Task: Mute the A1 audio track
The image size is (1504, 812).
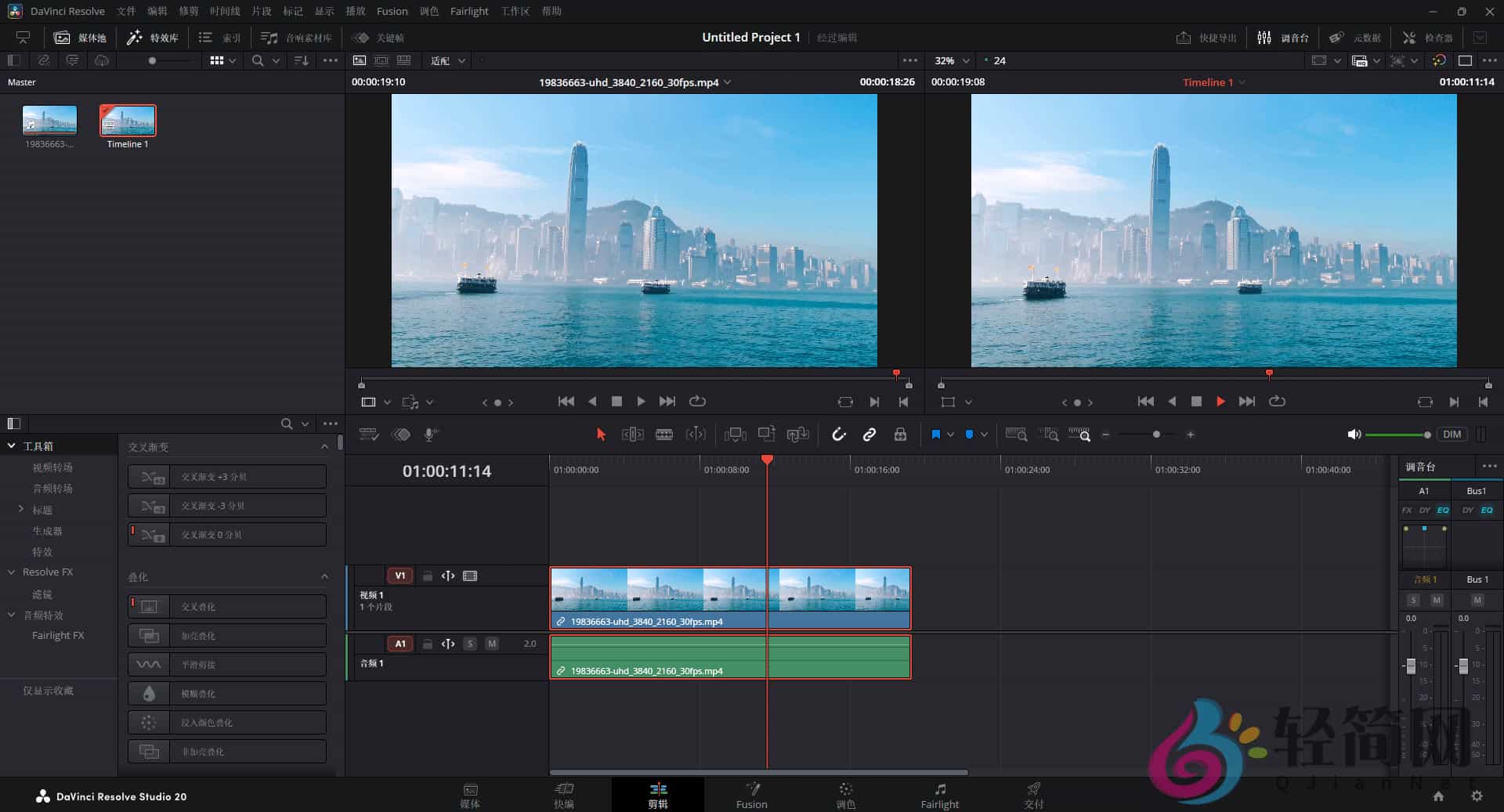Action: click(491, 644)
